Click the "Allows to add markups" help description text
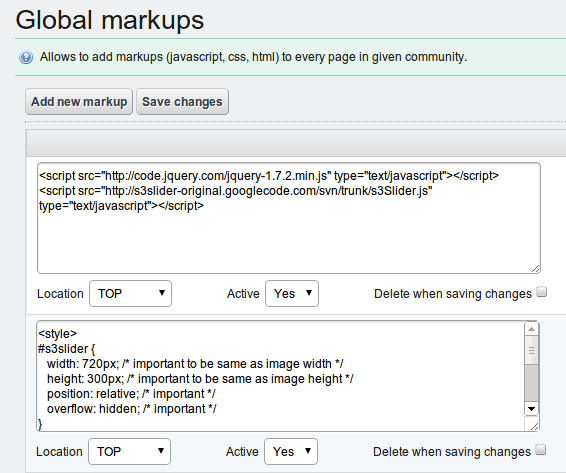Screen dimensions: 566x473 pyautogui.click(x=253, y=57)
